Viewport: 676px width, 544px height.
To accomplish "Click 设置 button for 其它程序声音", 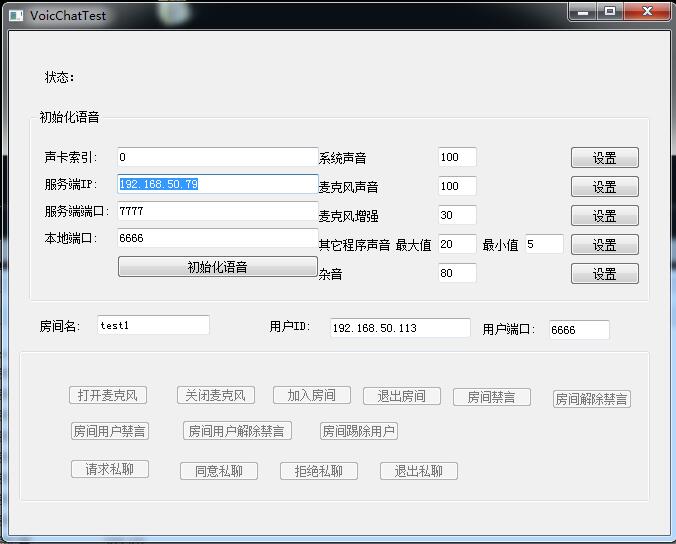I will coord(604,245).
